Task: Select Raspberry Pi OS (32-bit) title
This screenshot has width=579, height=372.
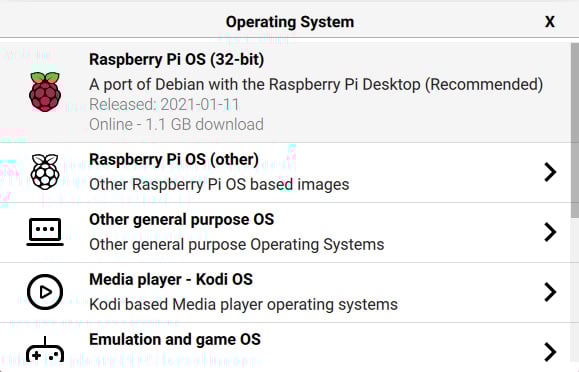Action: [x=177, y=59]
